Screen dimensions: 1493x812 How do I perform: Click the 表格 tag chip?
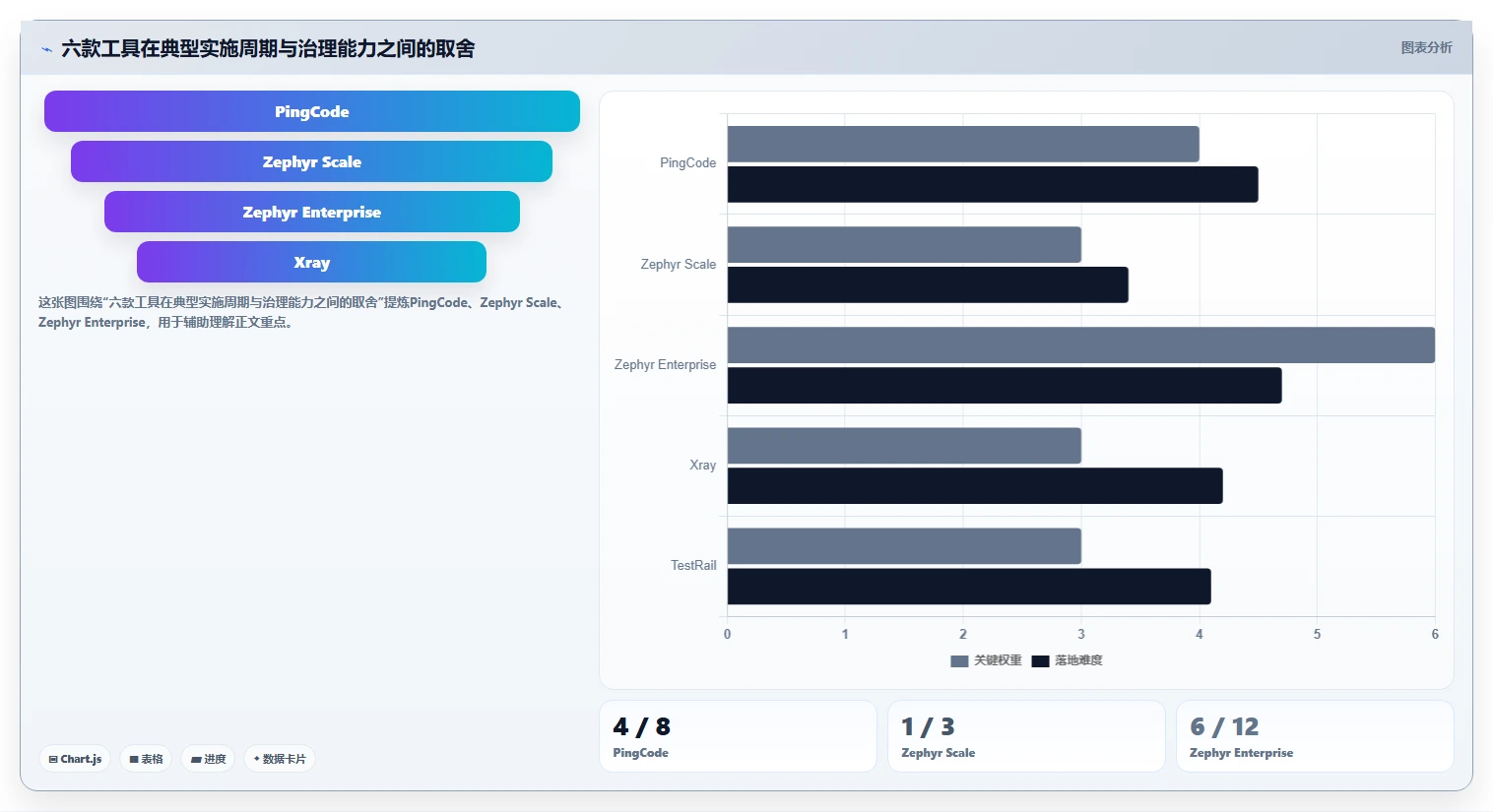[x=146, y=759]
